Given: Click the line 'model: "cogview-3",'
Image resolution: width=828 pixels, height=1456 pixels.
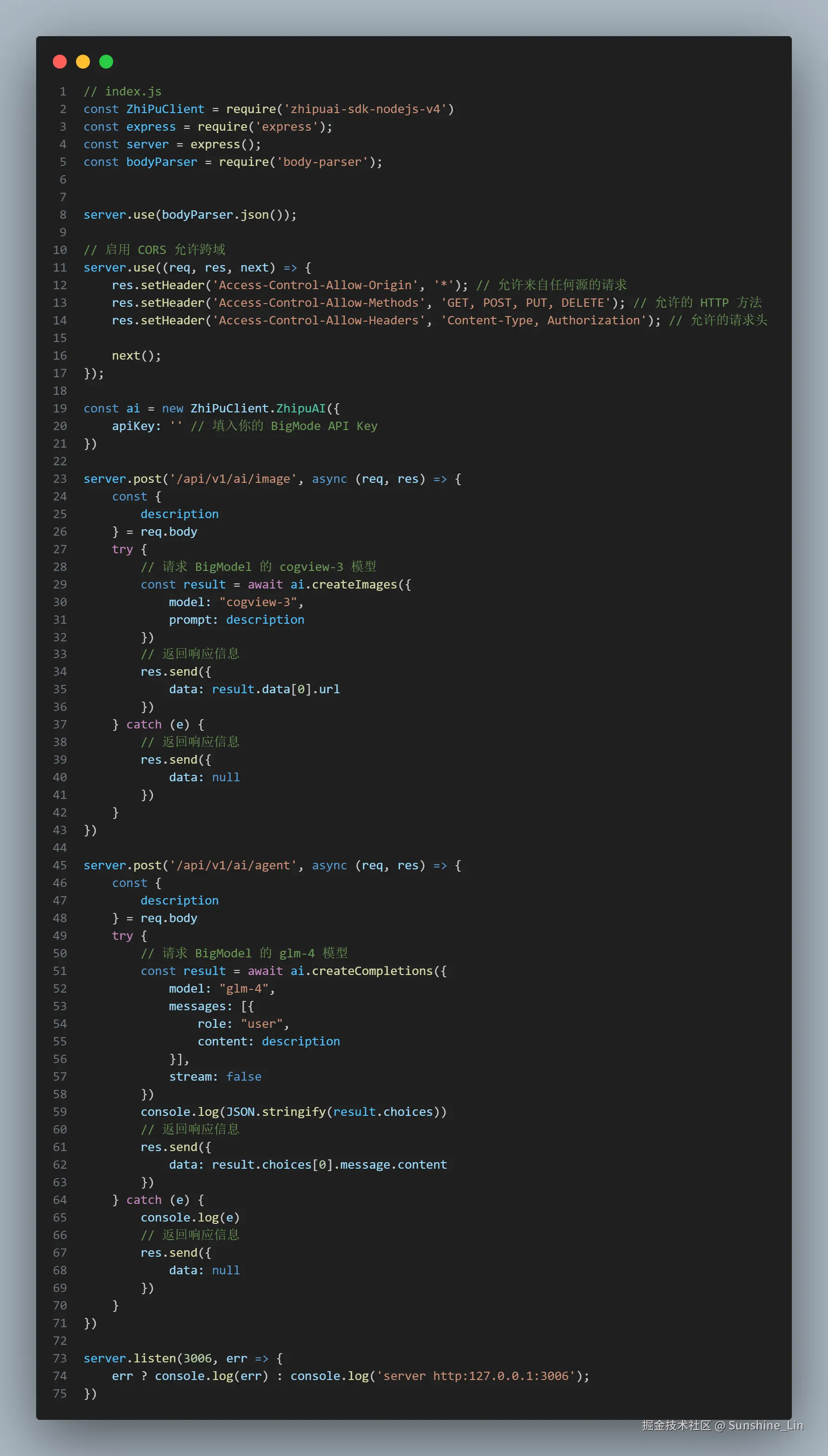Looking at the screenshot, I should (x=236, y=602).
